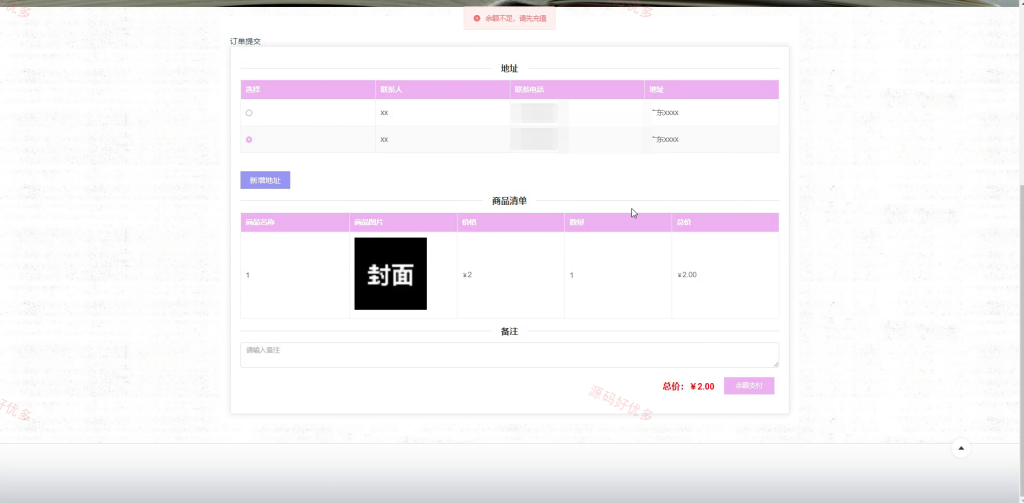Viewport: 1024px width, 503px height.
Task: Click contact xx in the selected address row
Action: (385, 140)
